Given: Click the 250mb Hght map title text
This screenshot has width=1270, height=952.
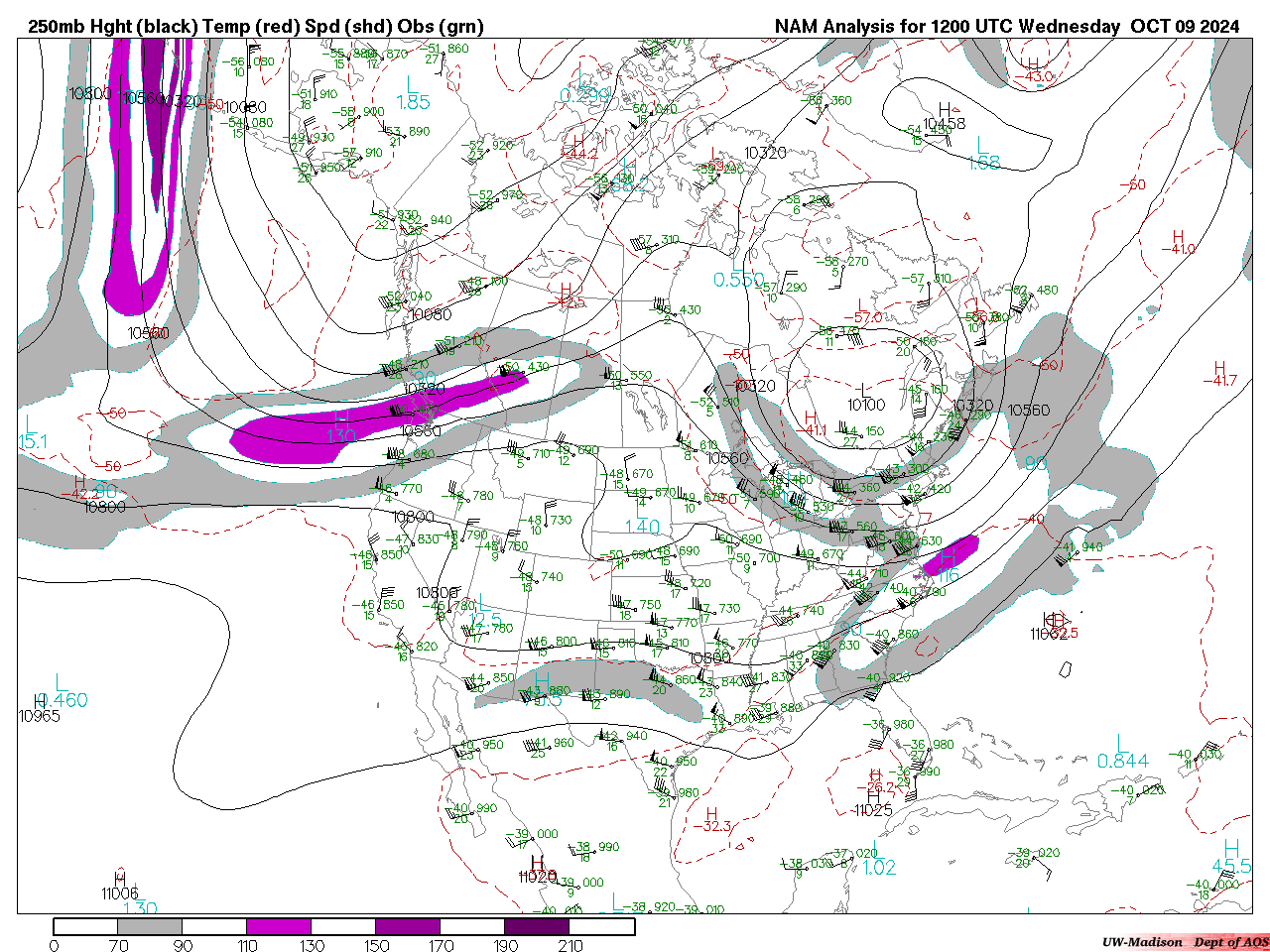Looking at the screenshot, I should 256,27.
